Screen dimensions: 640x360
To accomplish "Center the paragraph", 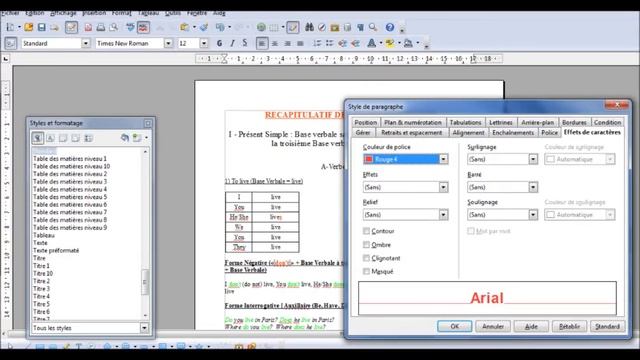I will (x=275, y=43).
